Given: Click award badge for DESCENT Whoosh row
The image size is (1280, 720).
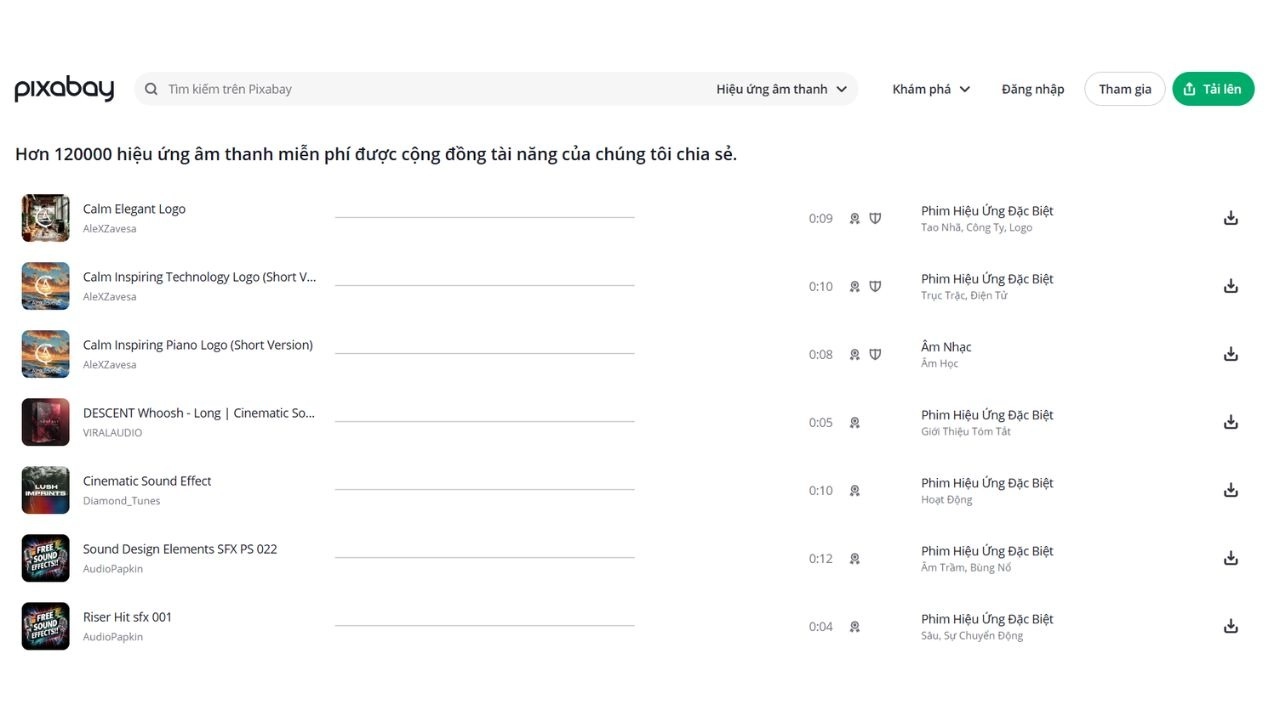Looking at the screenshot, I should click(x=855, y=422).
